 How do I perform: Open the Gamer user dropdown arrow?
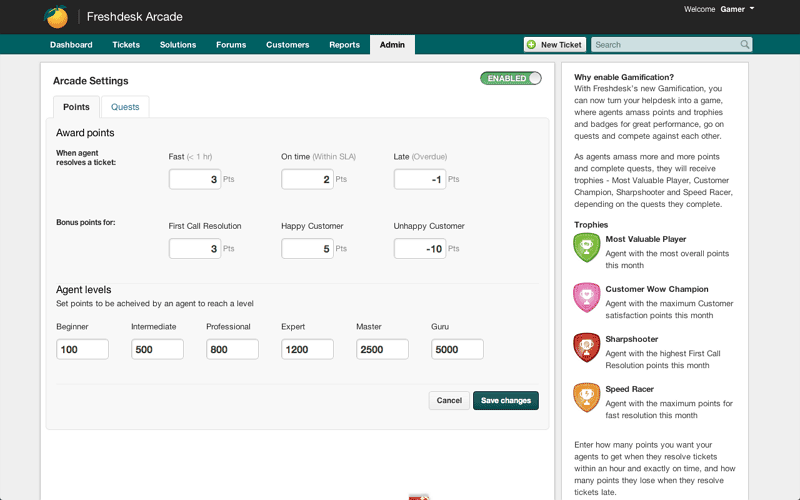click(752, 9)
